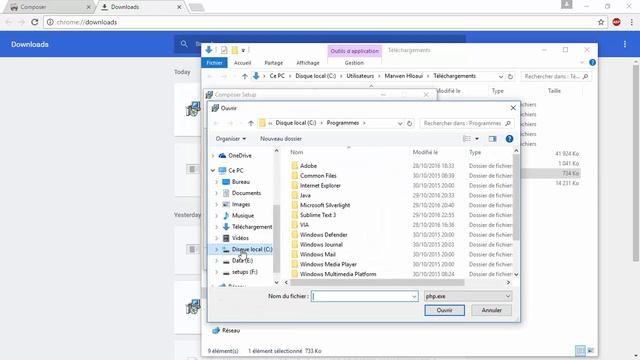Screen dimensions: 640x360
Task: Open the Downloads page three-dot menu
Action: pyautogui.click(x=624, y=44)
